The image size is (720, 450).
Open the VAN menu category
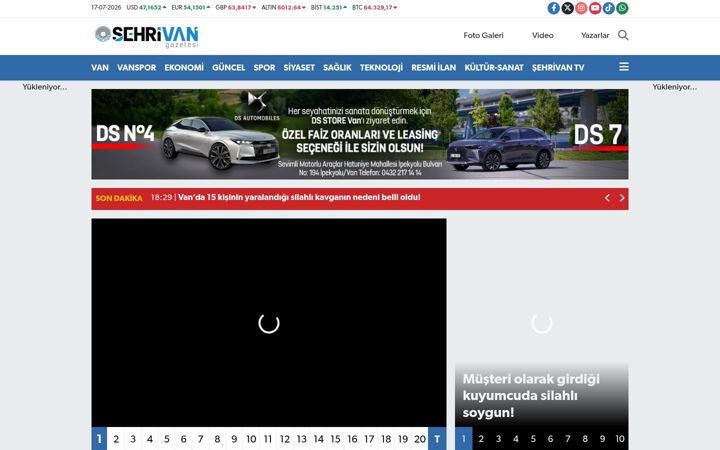[100, 68]
